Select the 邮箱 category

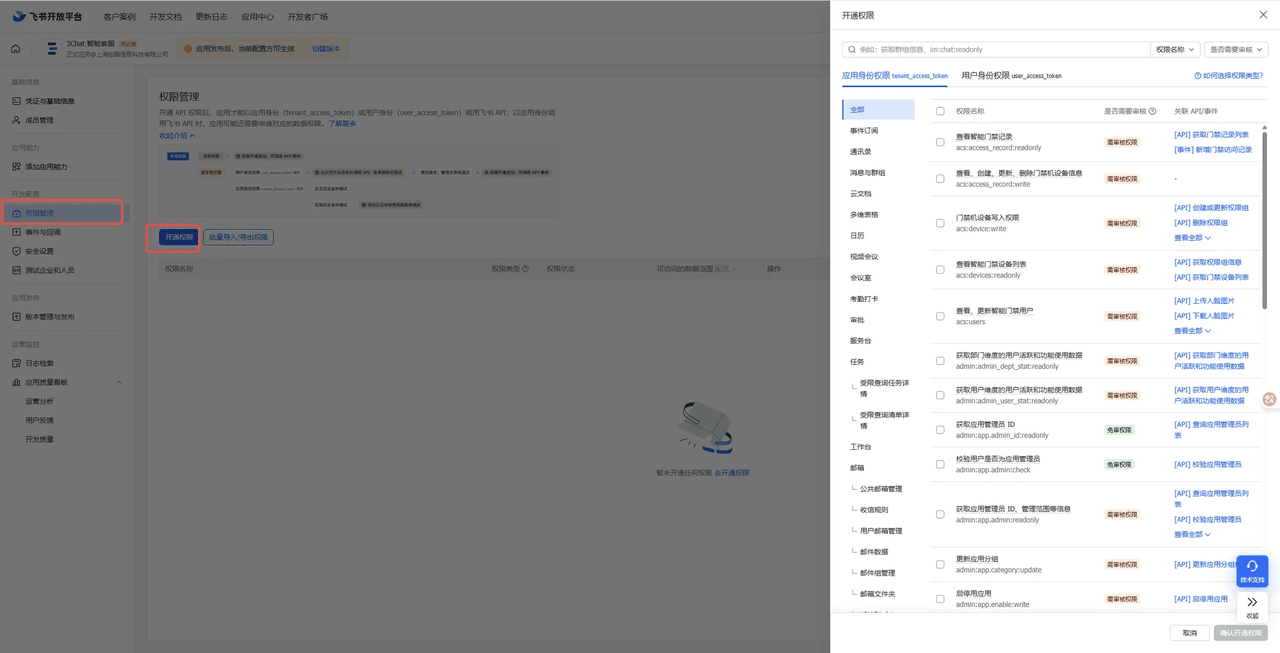(857, 468)
